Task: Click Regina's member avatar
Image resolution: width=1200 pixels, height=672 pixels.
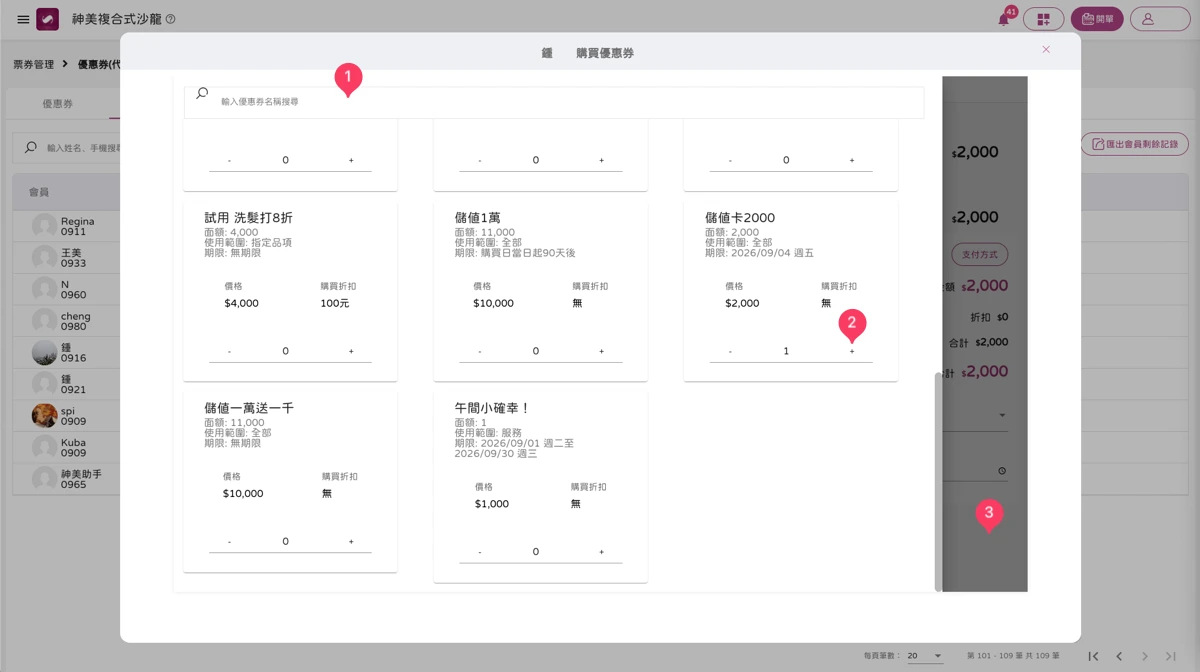Action: (x=44, y=226)
